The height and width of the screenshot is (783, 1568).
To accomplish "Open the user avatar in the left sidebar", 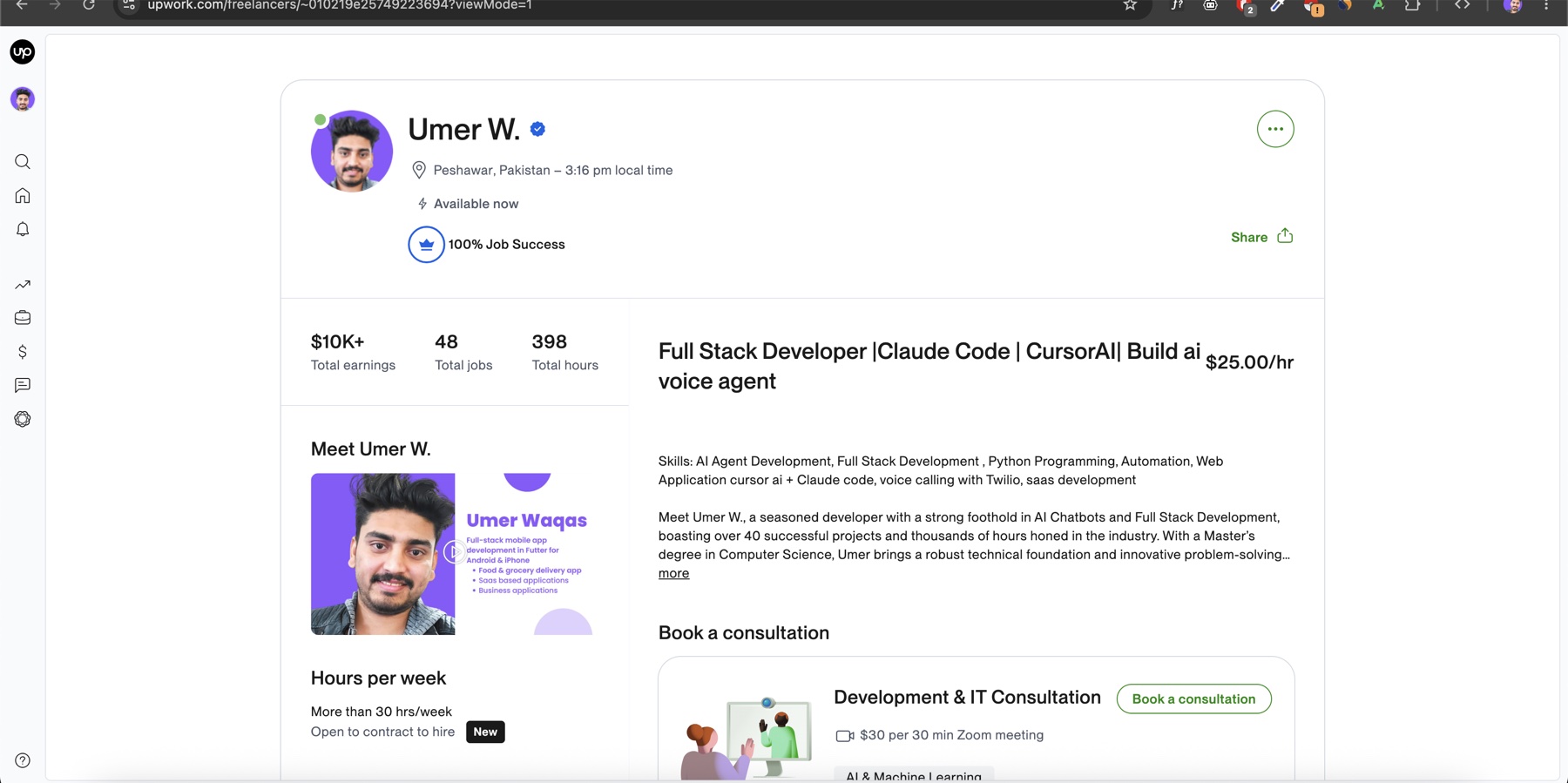I will [x=23, y=99].
